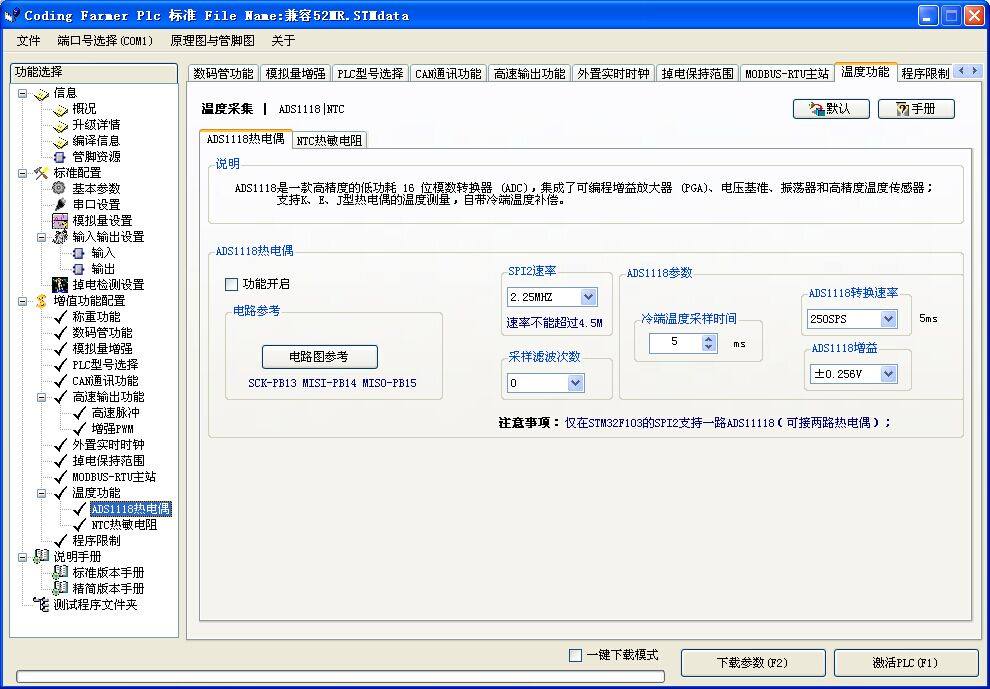Click the 电路图参考 button
The width and height of the screenshot is (990, 689).
pos(319,357)
